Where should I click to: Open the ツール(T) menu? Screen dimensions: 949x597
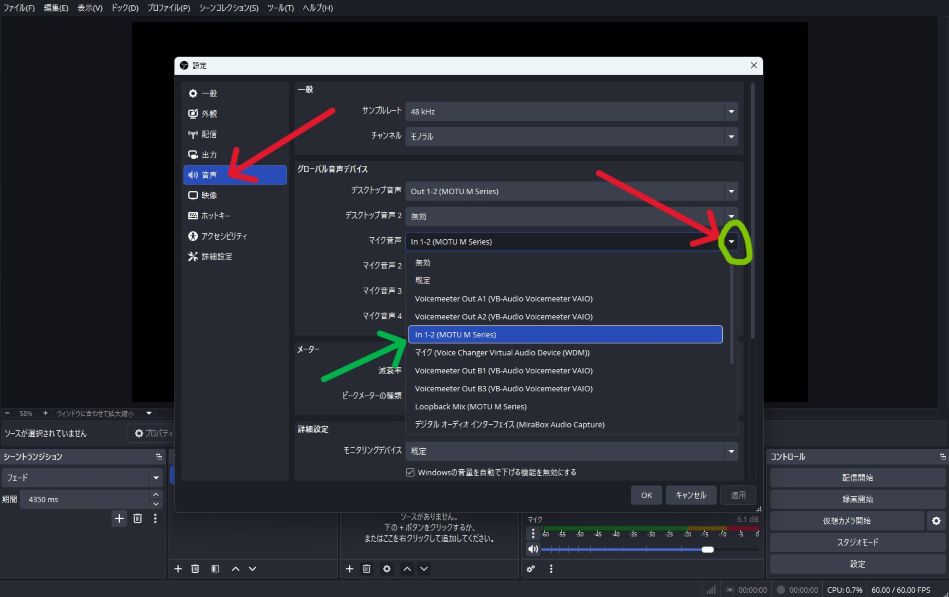(282, 8)
